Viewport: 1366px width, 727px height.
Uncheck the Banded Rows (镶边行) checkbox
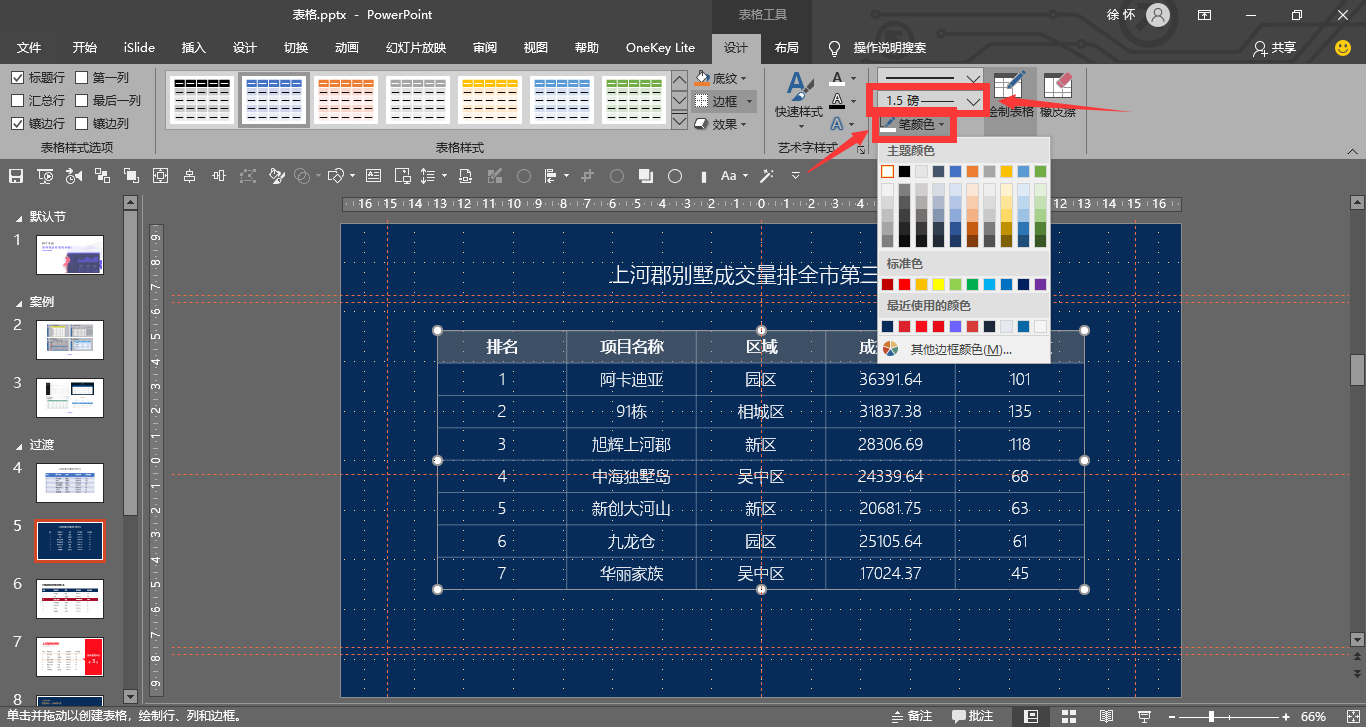tap(17, 123)
